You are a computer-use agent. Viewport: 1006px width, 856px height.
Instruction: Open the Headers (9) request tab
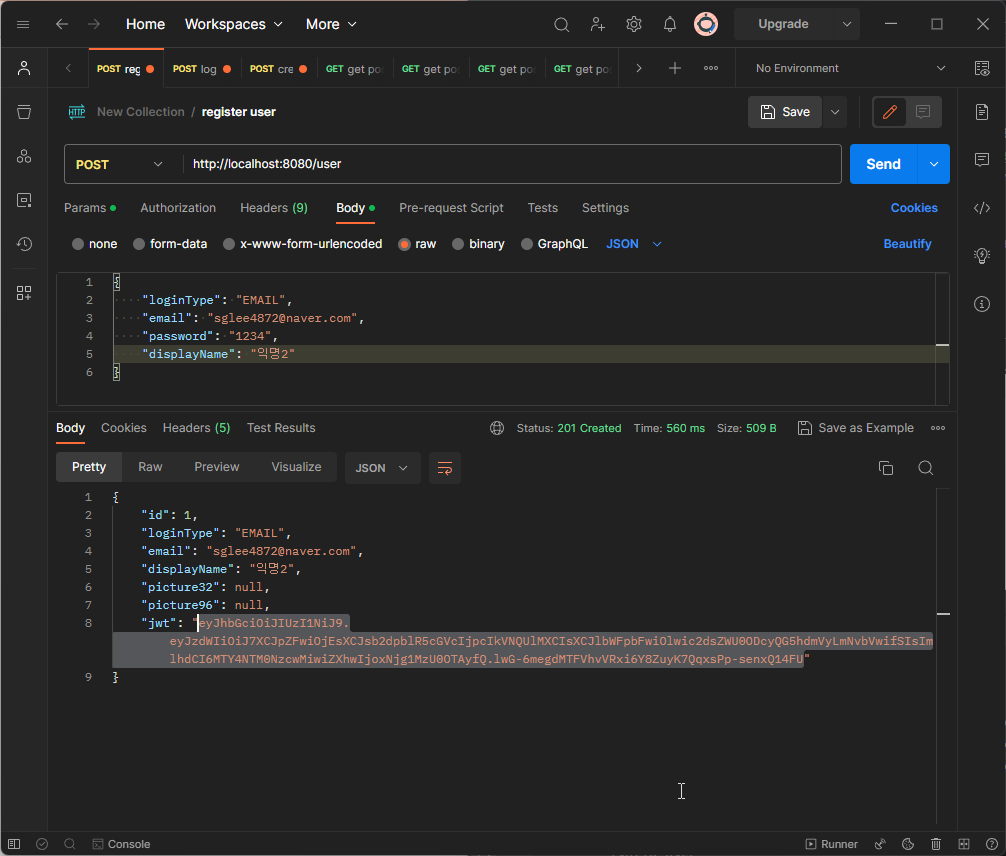(x=274, y=208)
